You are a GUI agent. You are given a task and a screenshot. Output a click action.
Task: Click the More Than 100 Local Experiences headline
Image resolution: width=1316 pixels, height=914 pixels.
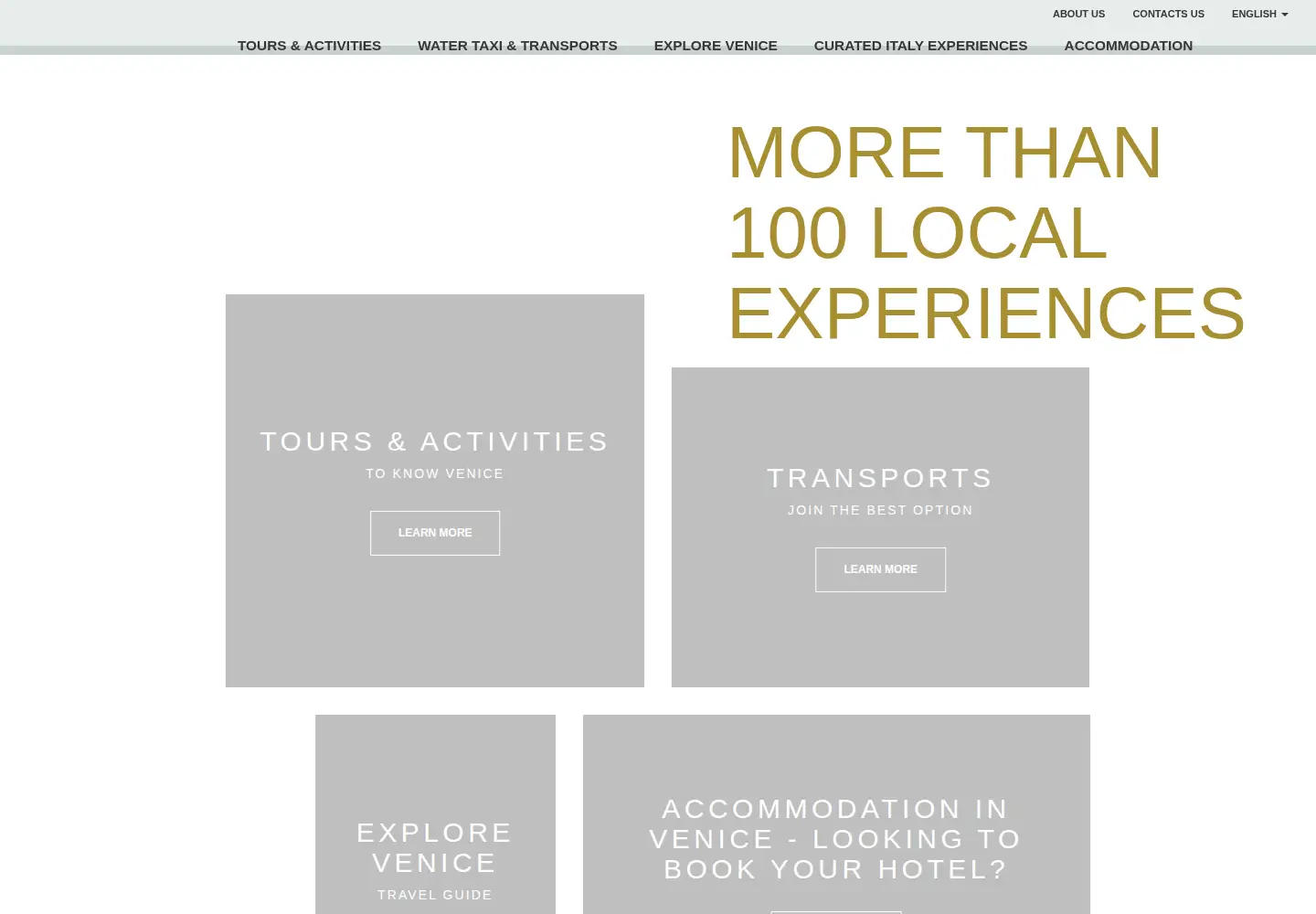986,233
